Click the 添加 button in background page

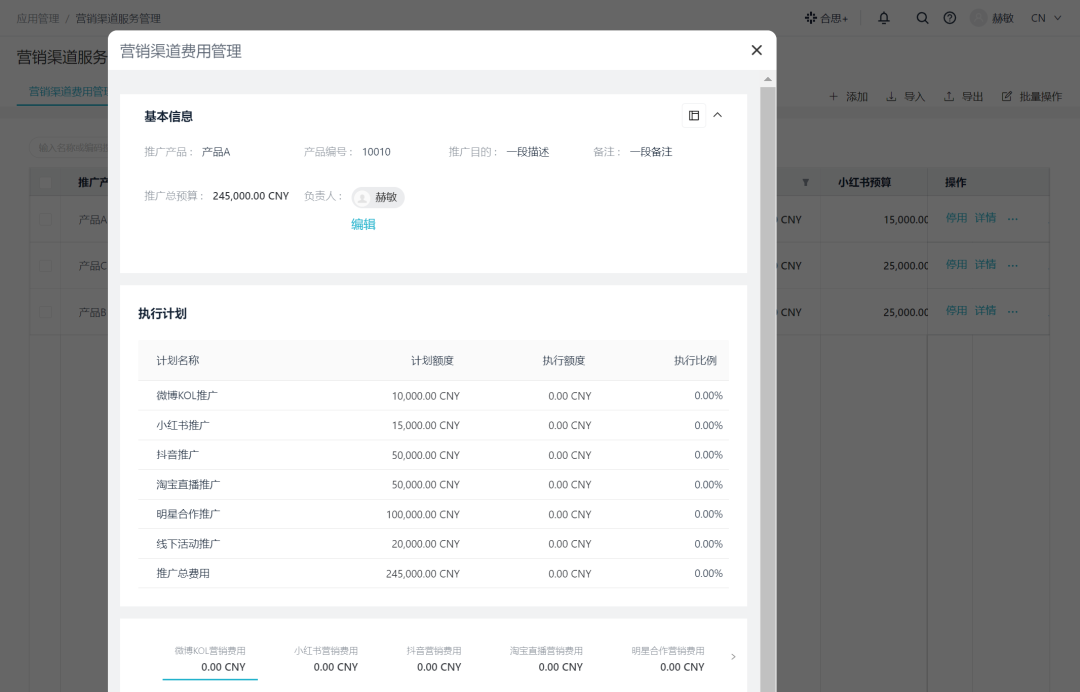tap(848, 96)
